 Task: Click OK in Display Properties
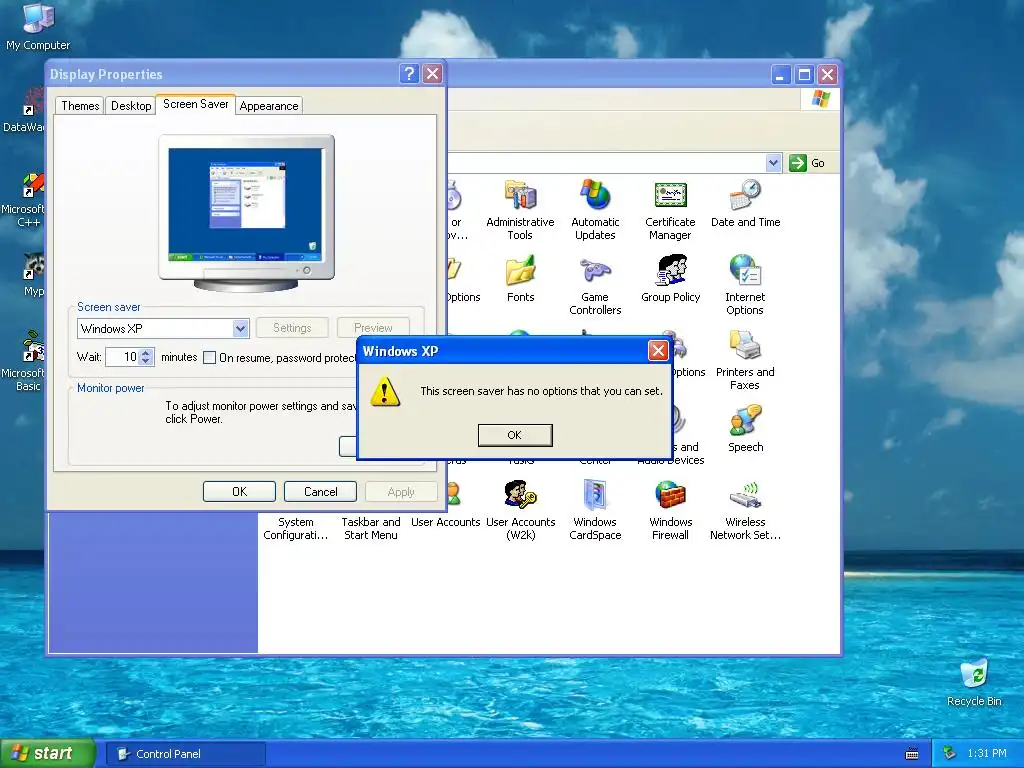pyautogui.click(x=239, y=492)
